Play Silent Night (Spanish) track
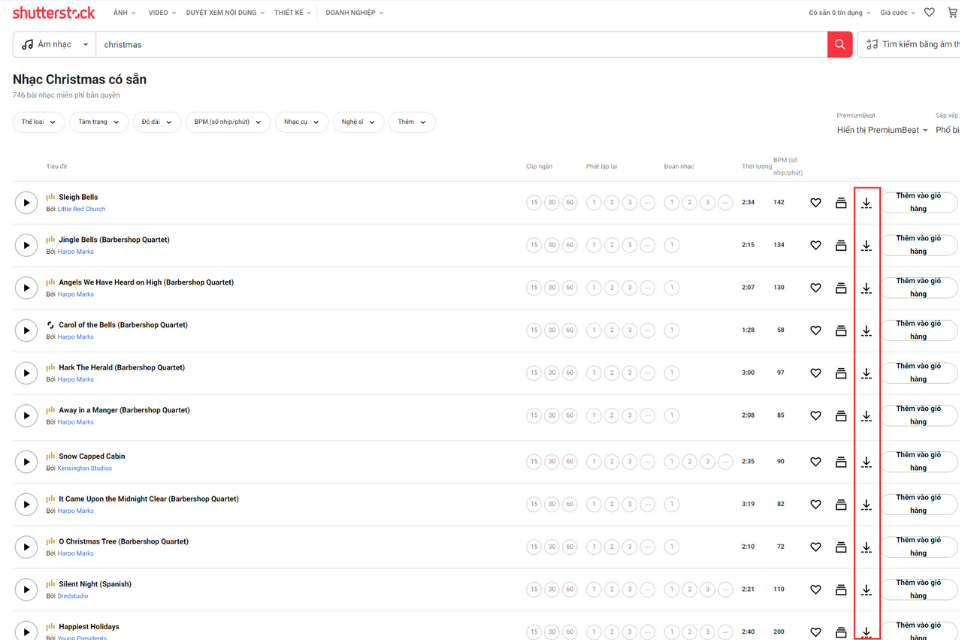Viewport: 960px width, 640px height. [x=26, y=590]
